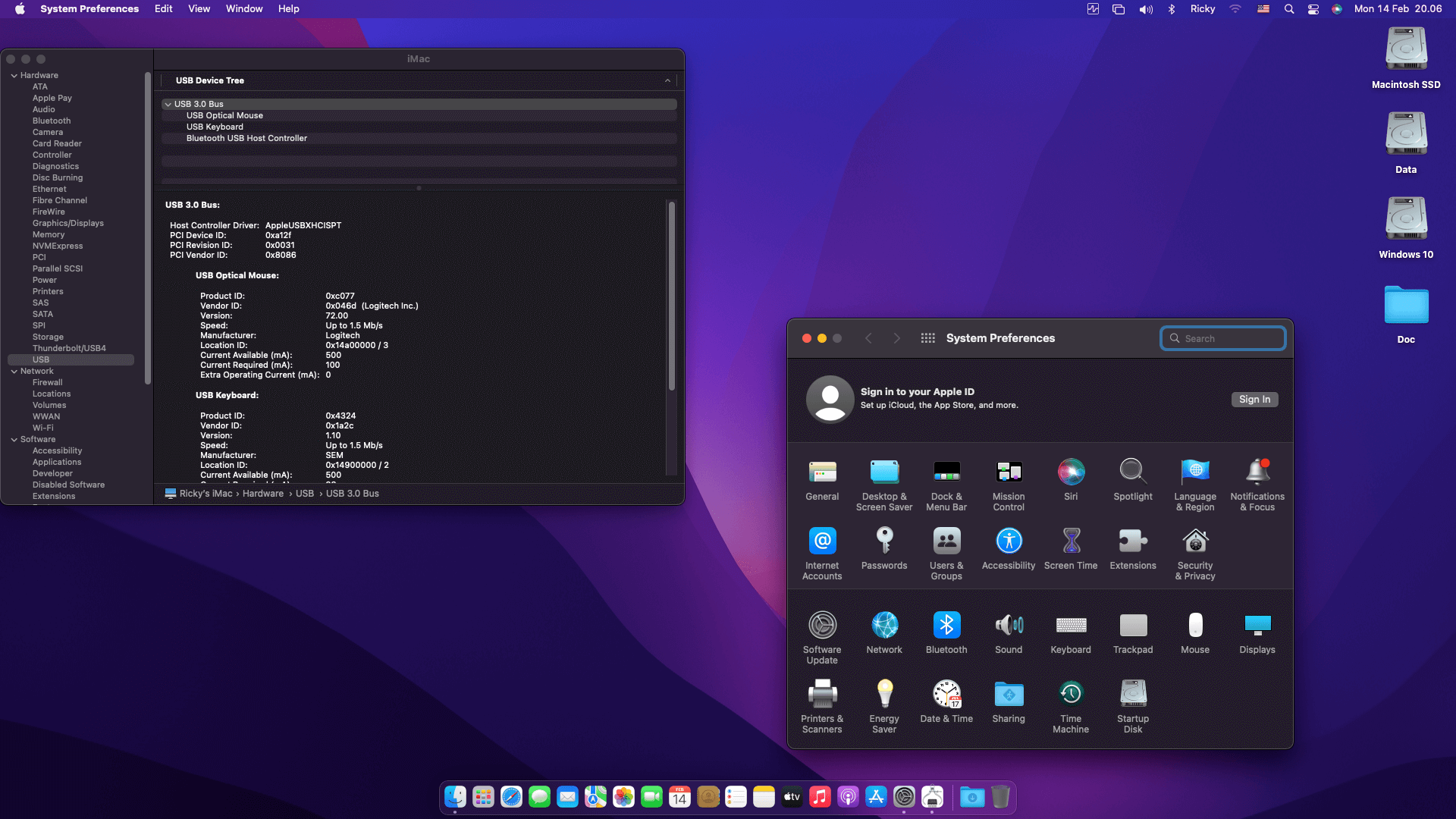The height and width of the screenshot is (819, 1456).
Task: Open Sharing preferences pane
Action: [1009, 702]
